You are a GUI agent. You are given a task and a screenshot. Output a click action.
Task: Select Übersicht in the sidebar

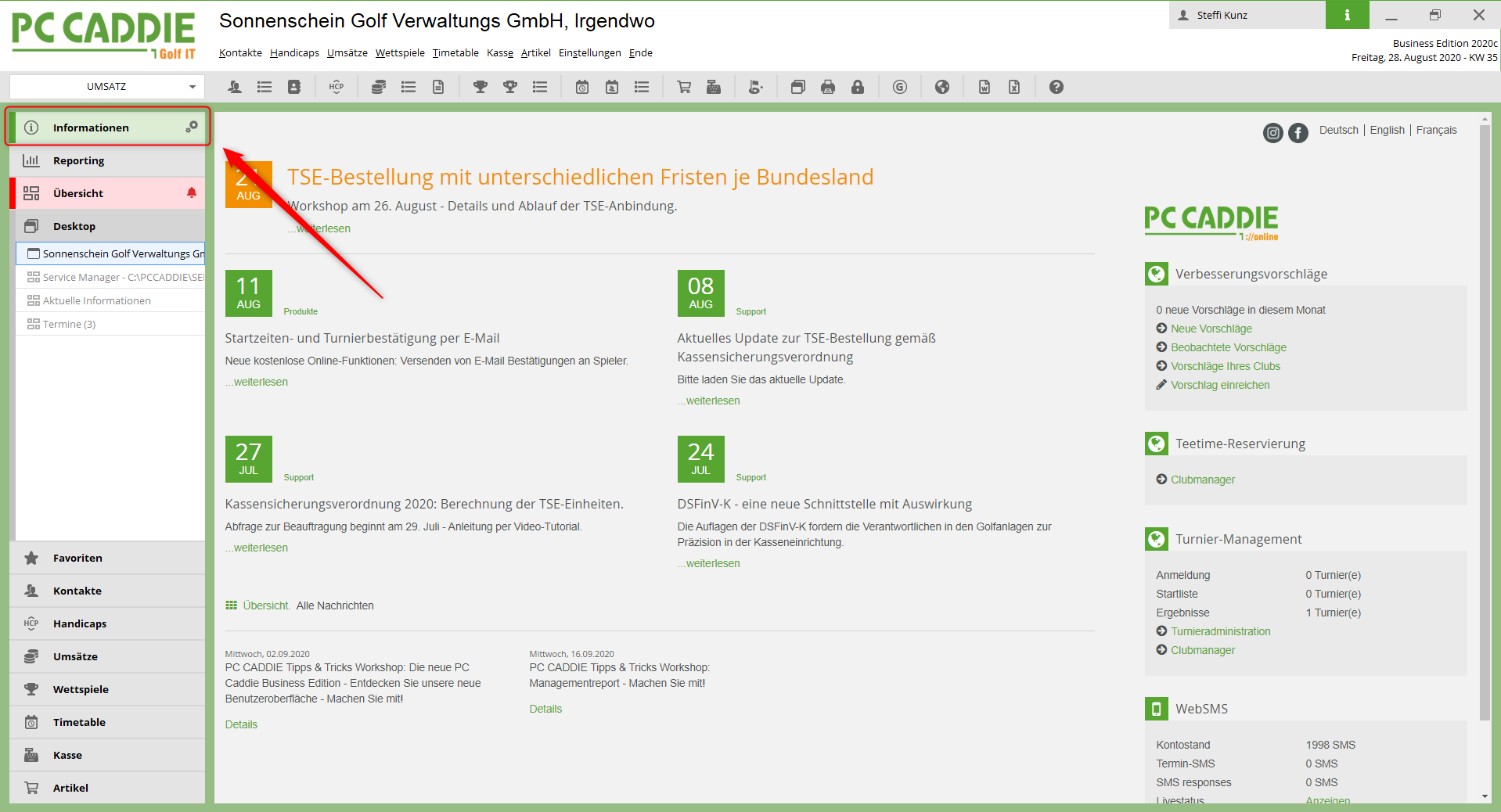point(108,193)
